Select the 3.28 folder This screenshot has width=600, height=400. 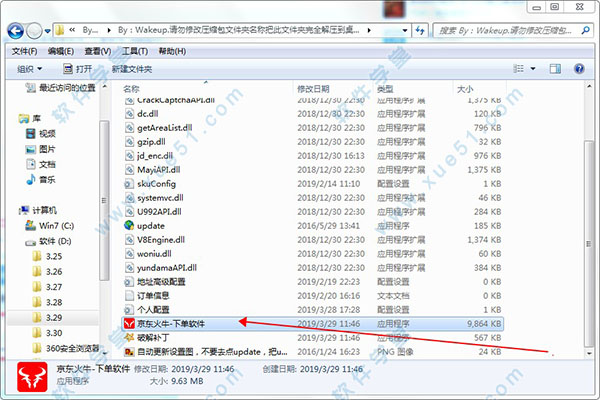(x=47, y=302)
